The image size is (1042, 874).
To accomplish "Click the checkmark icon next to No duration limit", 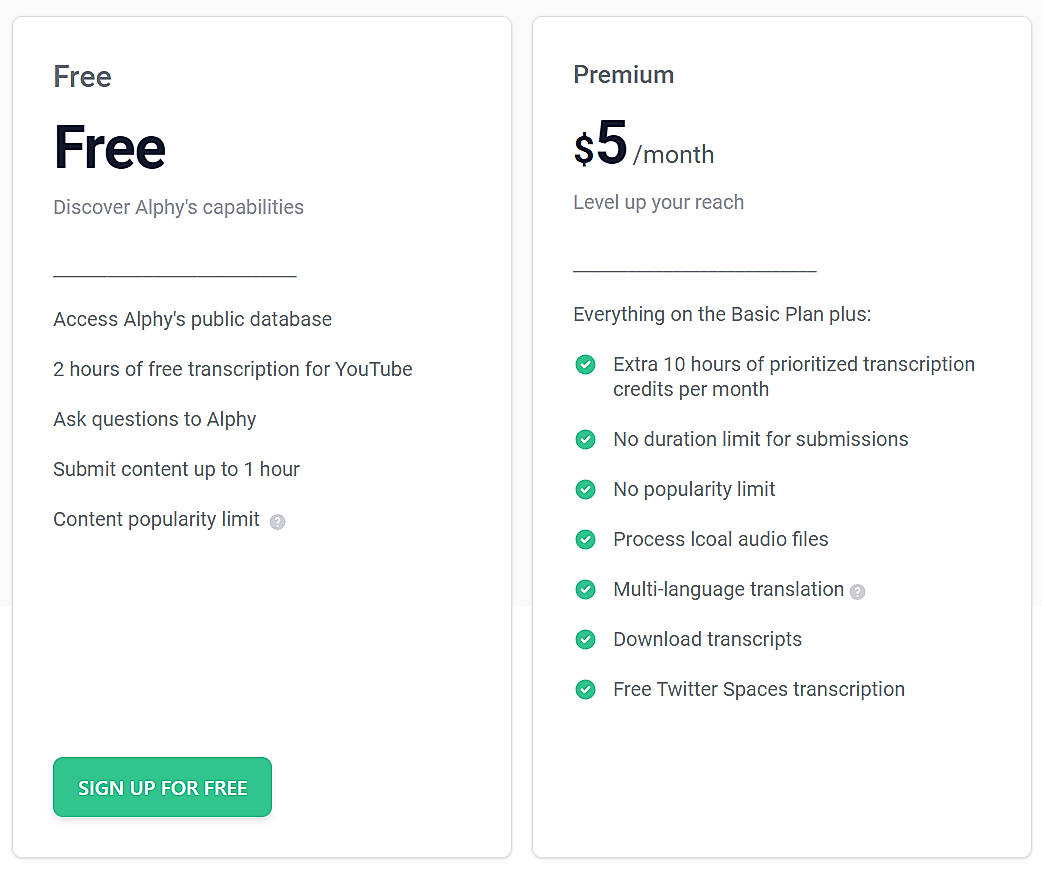I will coord(585,439).
